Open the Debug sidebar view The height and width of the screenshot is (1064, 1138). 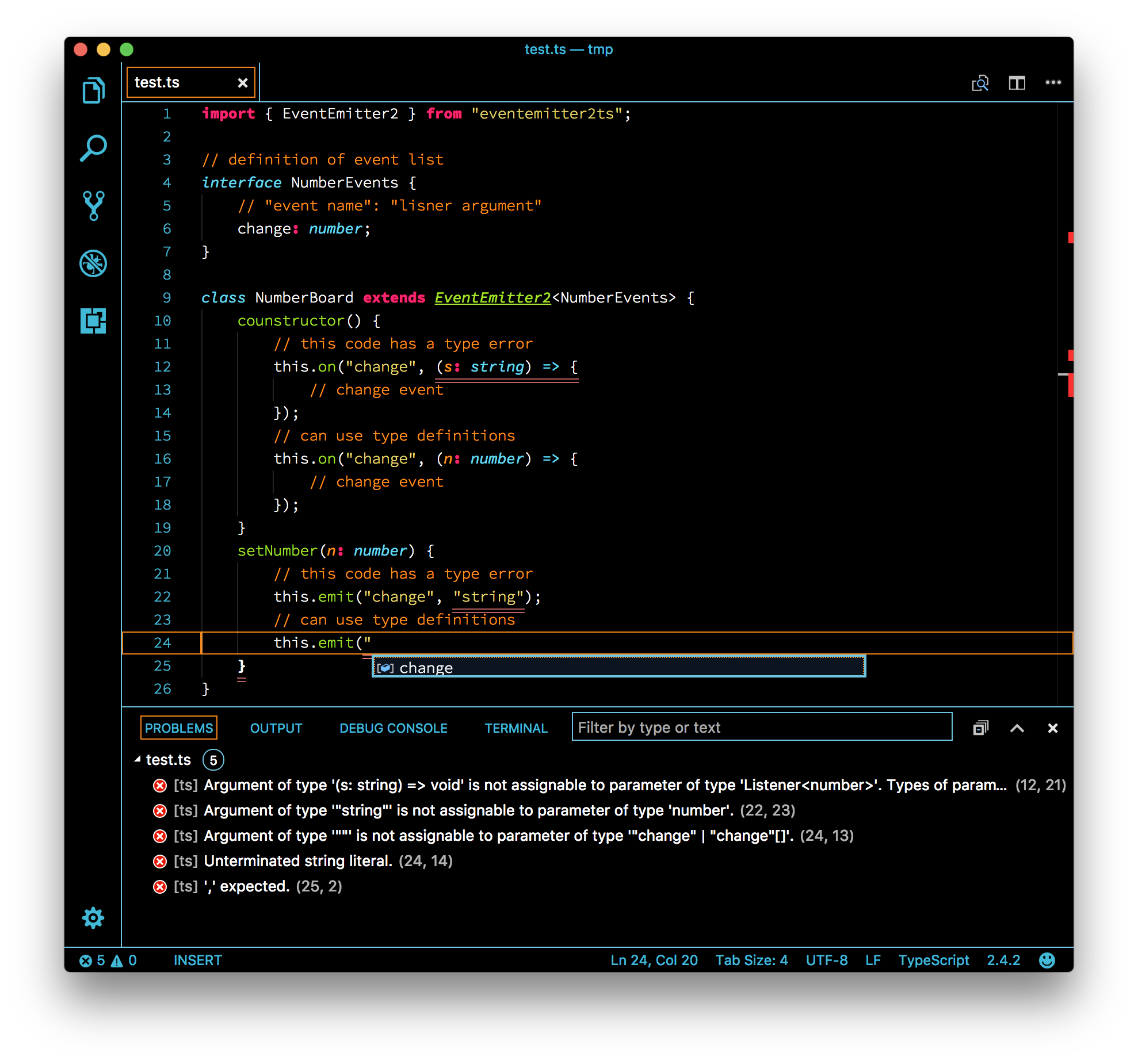coord(93,263)
